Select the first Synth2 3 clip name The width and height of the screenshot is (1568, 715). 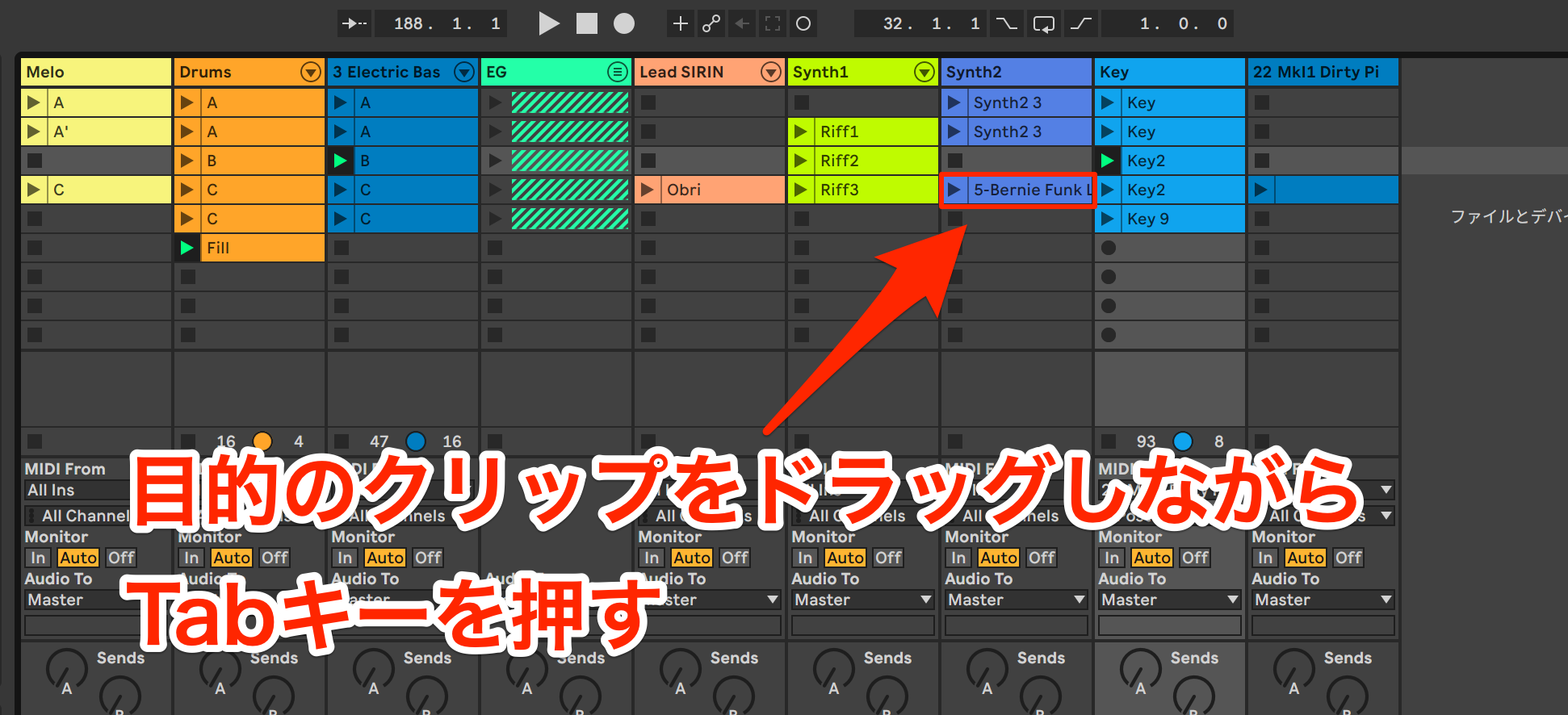coord(1008,102)
